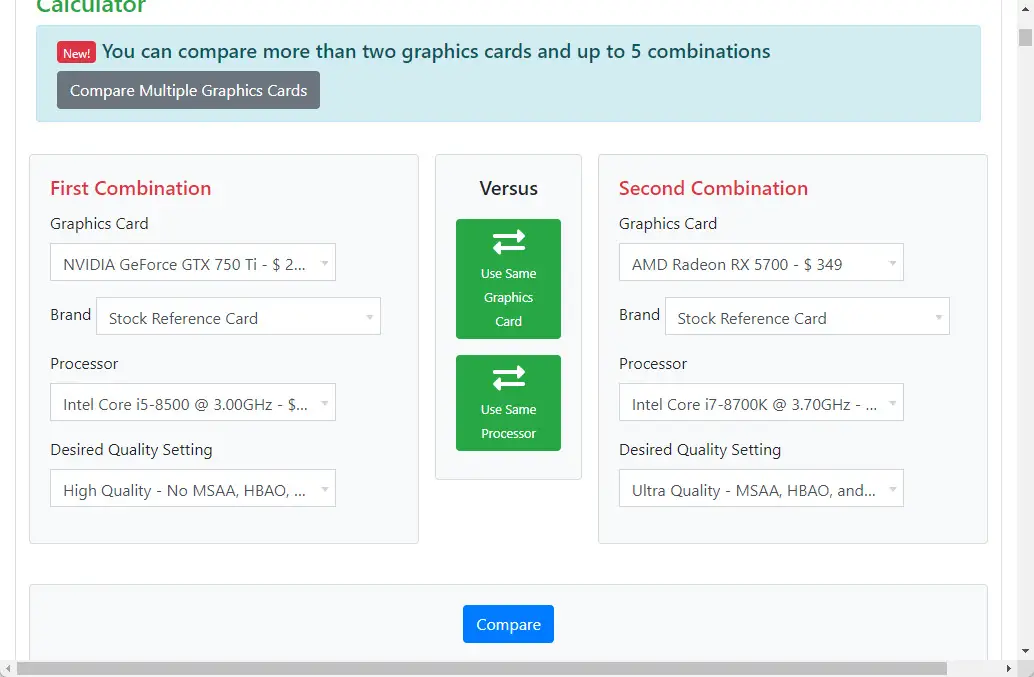The image size is (1034, 677).
Task: Click Use Same Processor button
Action: click(x=508, y=403)
